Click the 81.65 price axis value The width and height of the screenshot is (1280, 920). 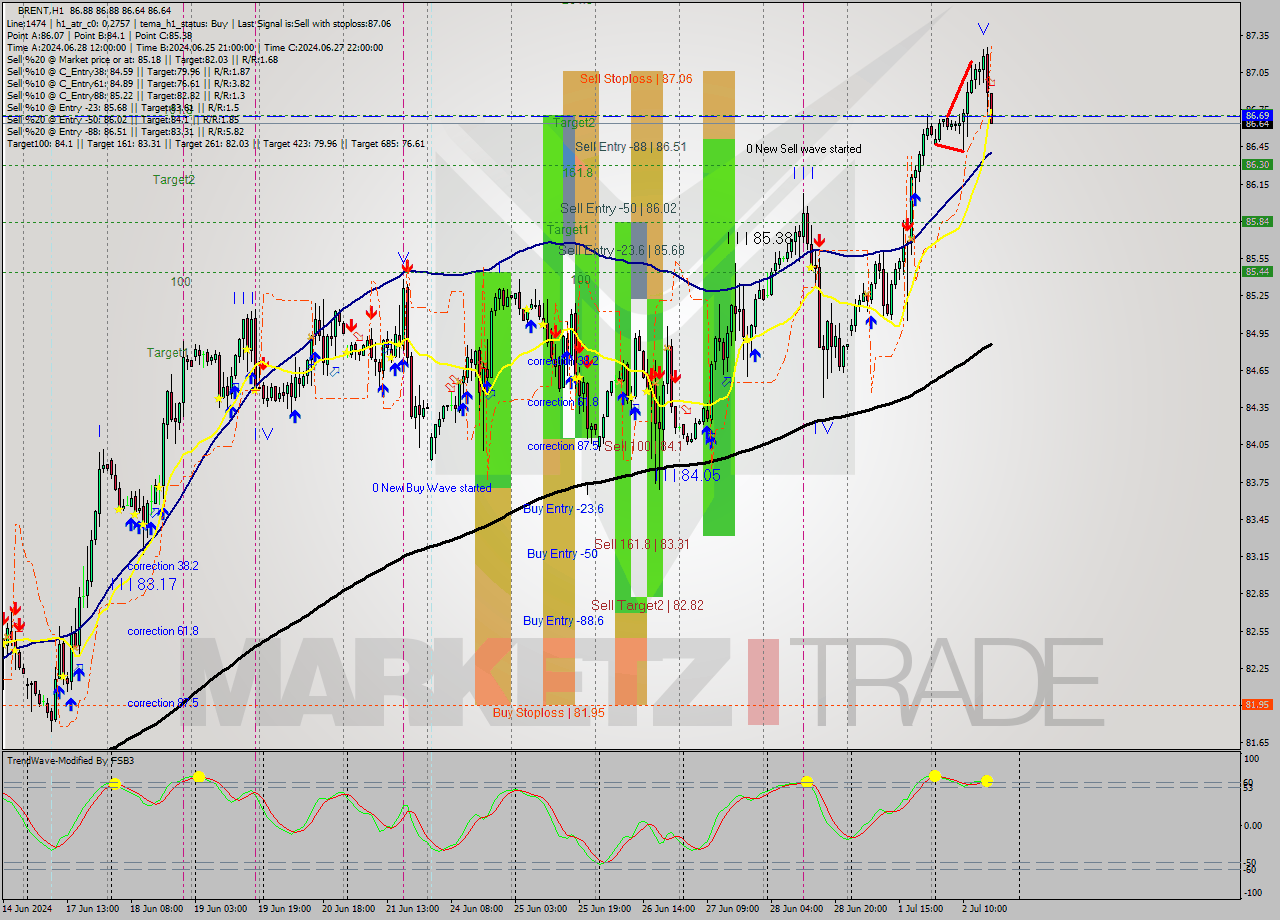(1258, 742)
